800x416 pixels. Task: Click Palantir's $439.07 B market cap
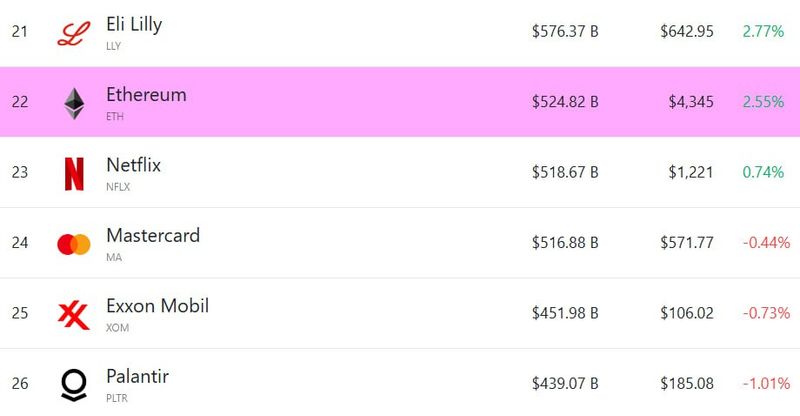[x=565, y=383]
